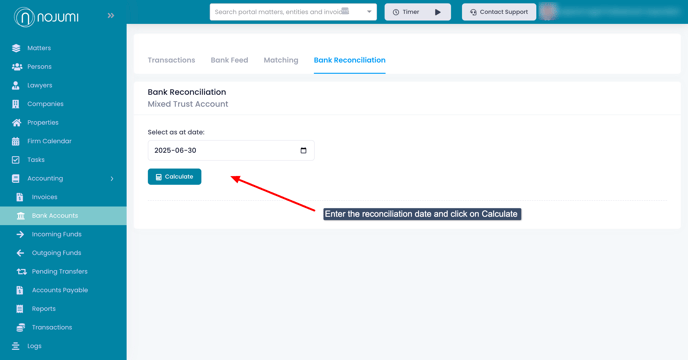Screen dimensions: 688x360
Task: Click the headset icon on Contact Support
Action: tap(473, 12)
